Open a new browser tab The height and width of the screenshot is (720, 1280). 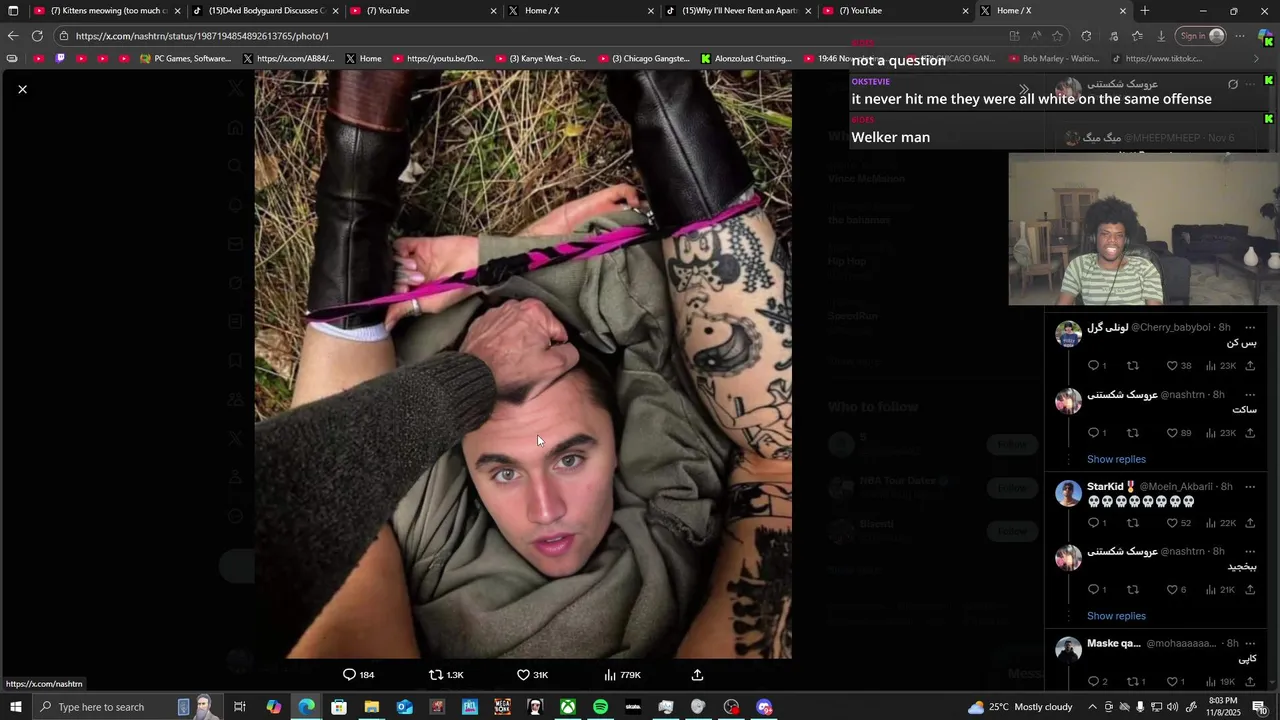1145,11
